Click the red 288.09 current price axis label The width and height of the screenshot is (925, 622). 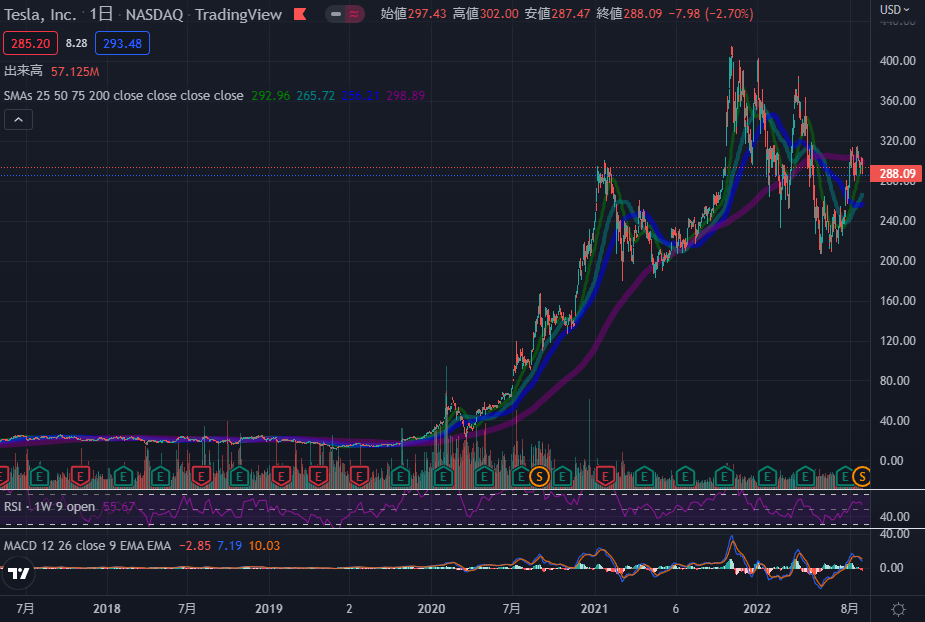(x=897, y=173)
